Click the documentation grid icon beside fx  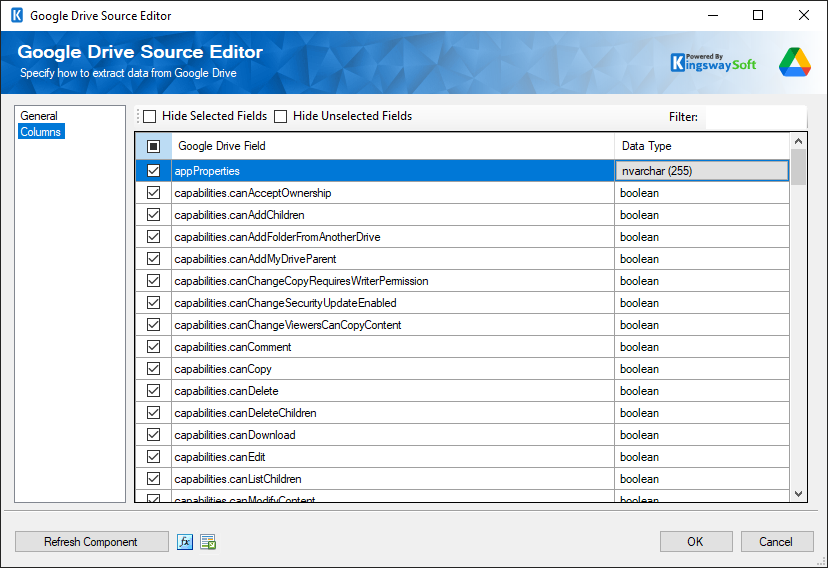[x=208, y=542]
